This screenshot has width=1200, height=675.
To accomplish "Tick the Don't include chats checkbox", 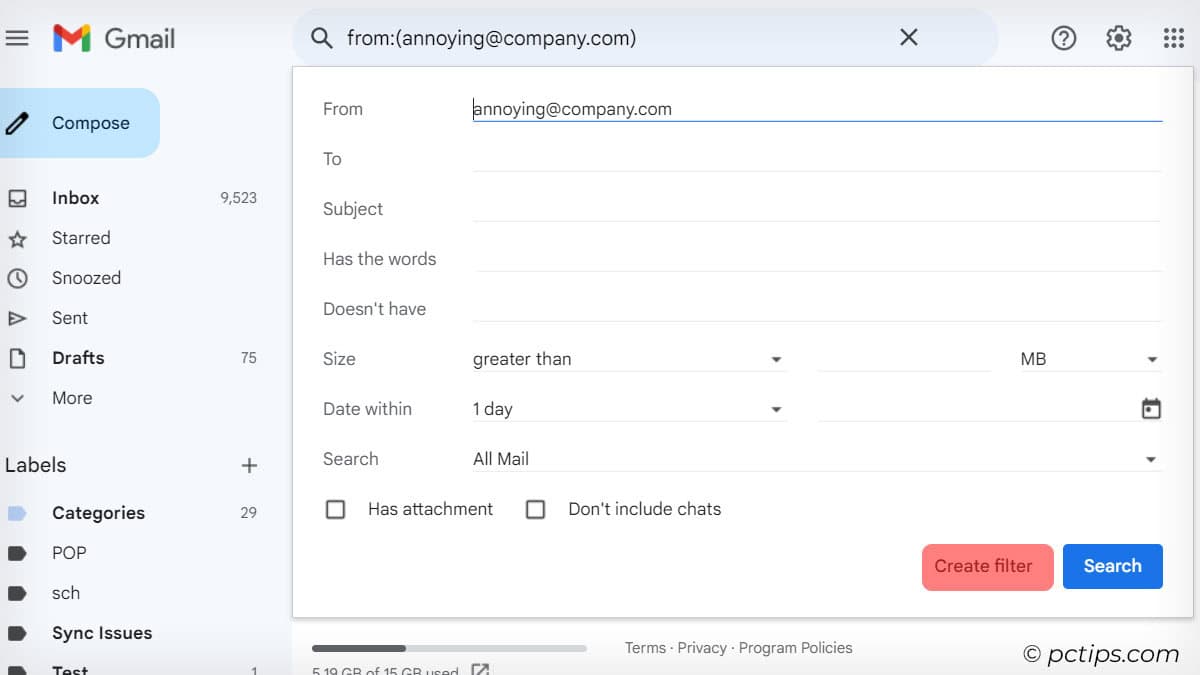I will pos(536,509).
